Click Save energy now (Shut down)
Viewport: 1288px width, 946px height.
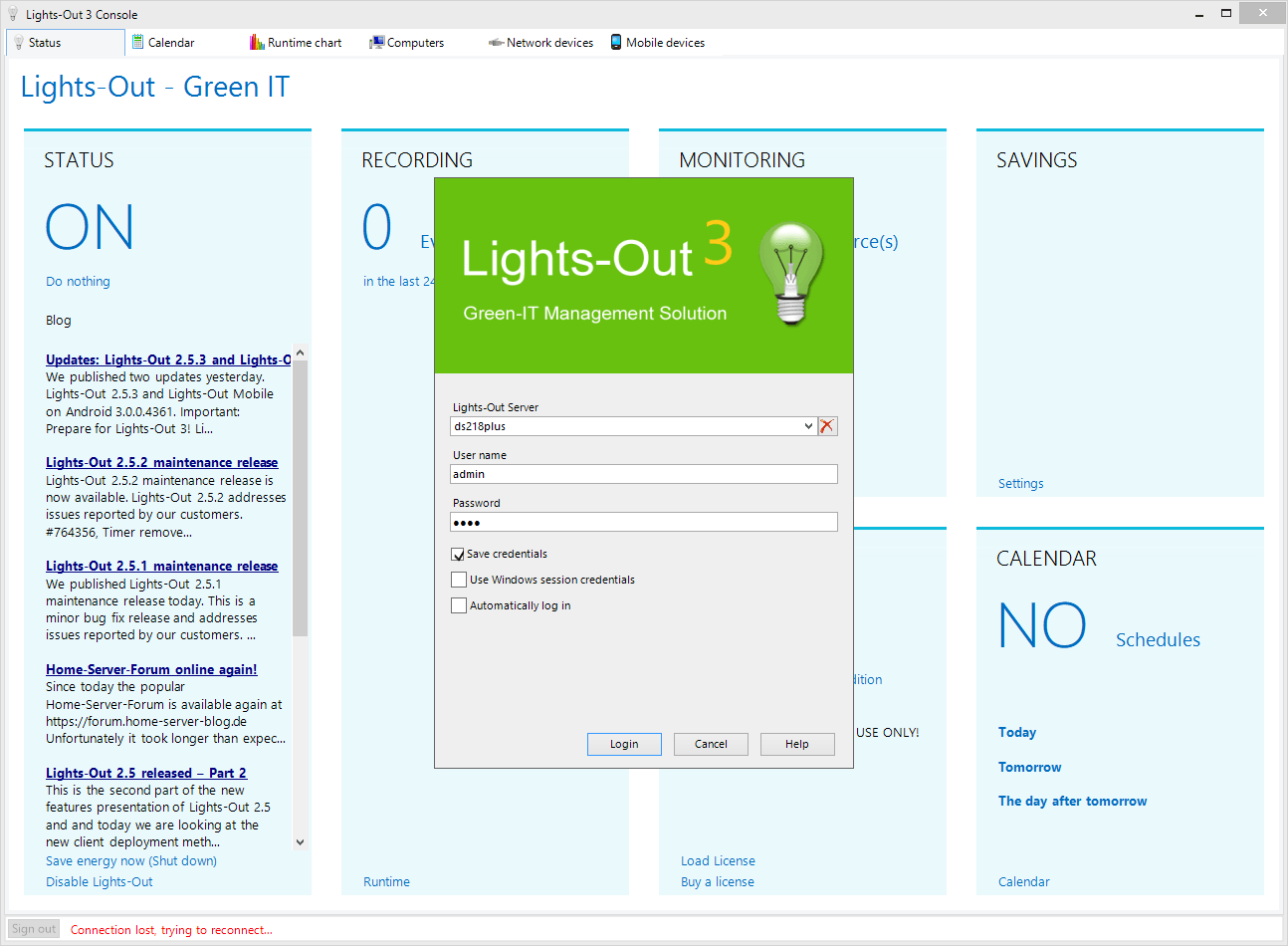(x=131, y=861)
